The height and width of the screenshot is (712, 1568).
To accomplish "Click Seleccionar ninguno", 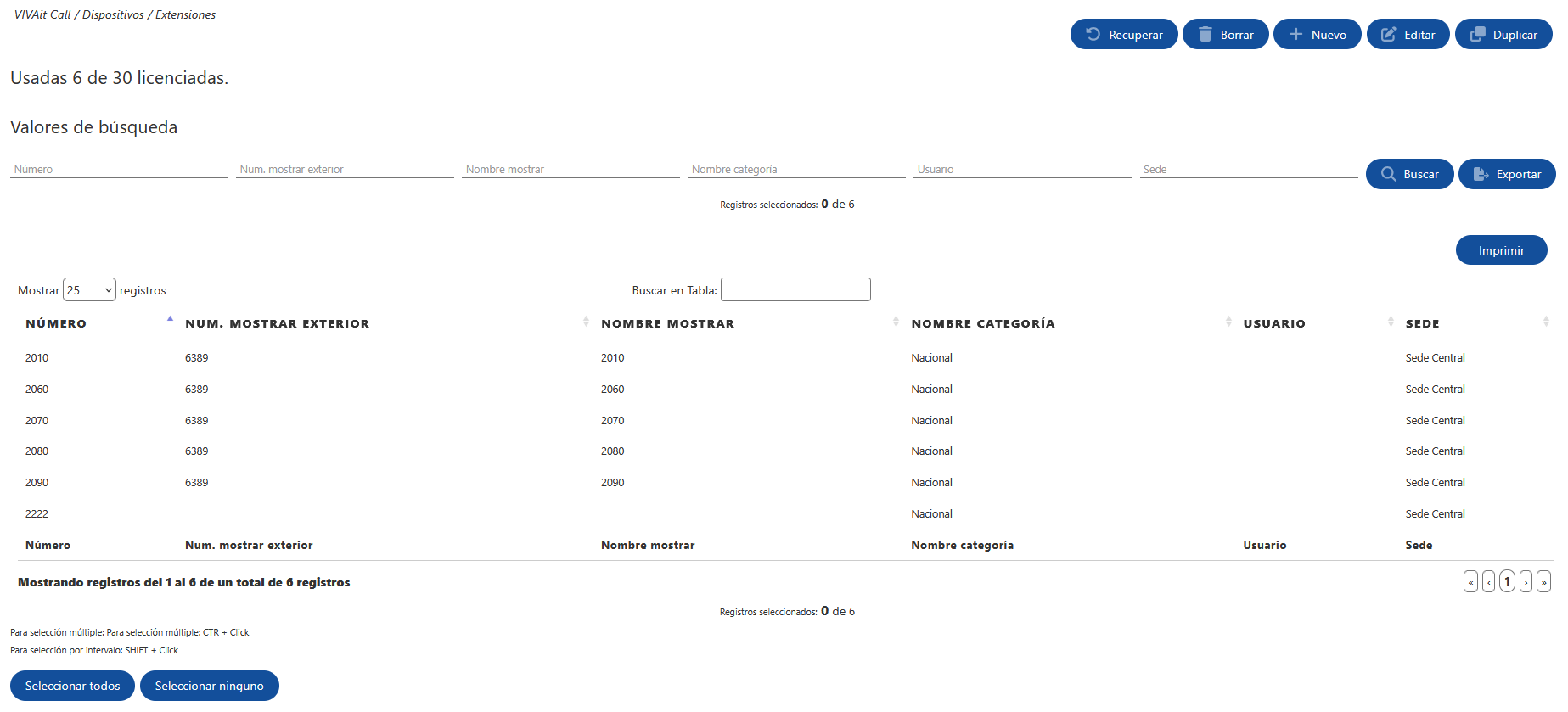I will [209, 686].
